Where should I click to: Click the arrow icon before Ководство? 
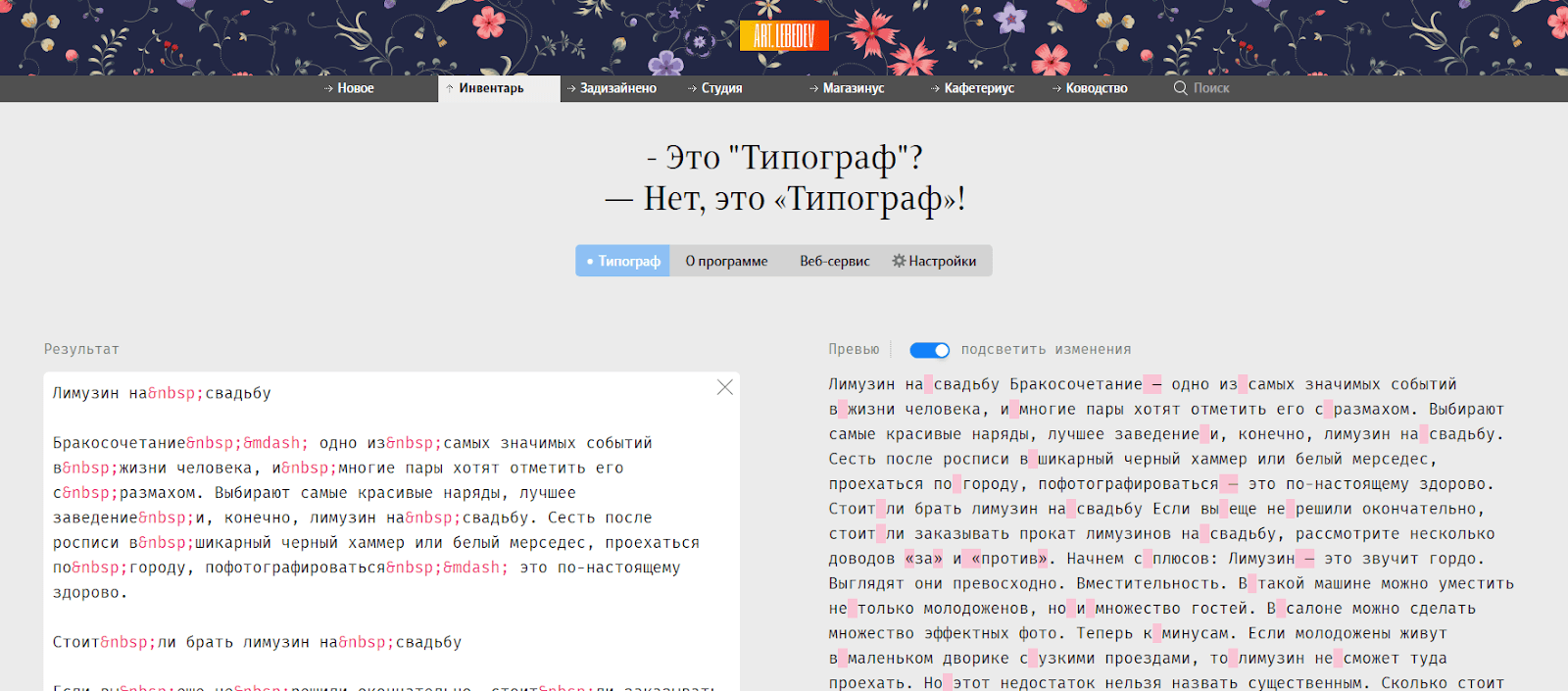point(1057,88)
